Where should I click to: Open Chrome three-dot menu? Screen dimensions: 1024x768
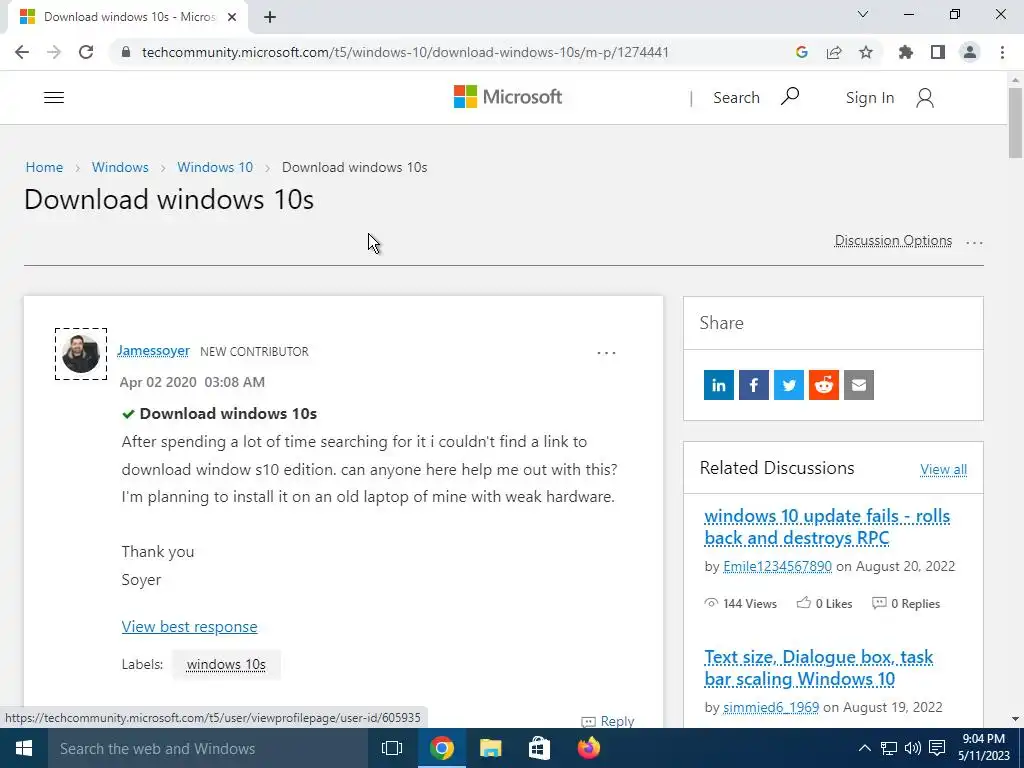click(1002, 52)
